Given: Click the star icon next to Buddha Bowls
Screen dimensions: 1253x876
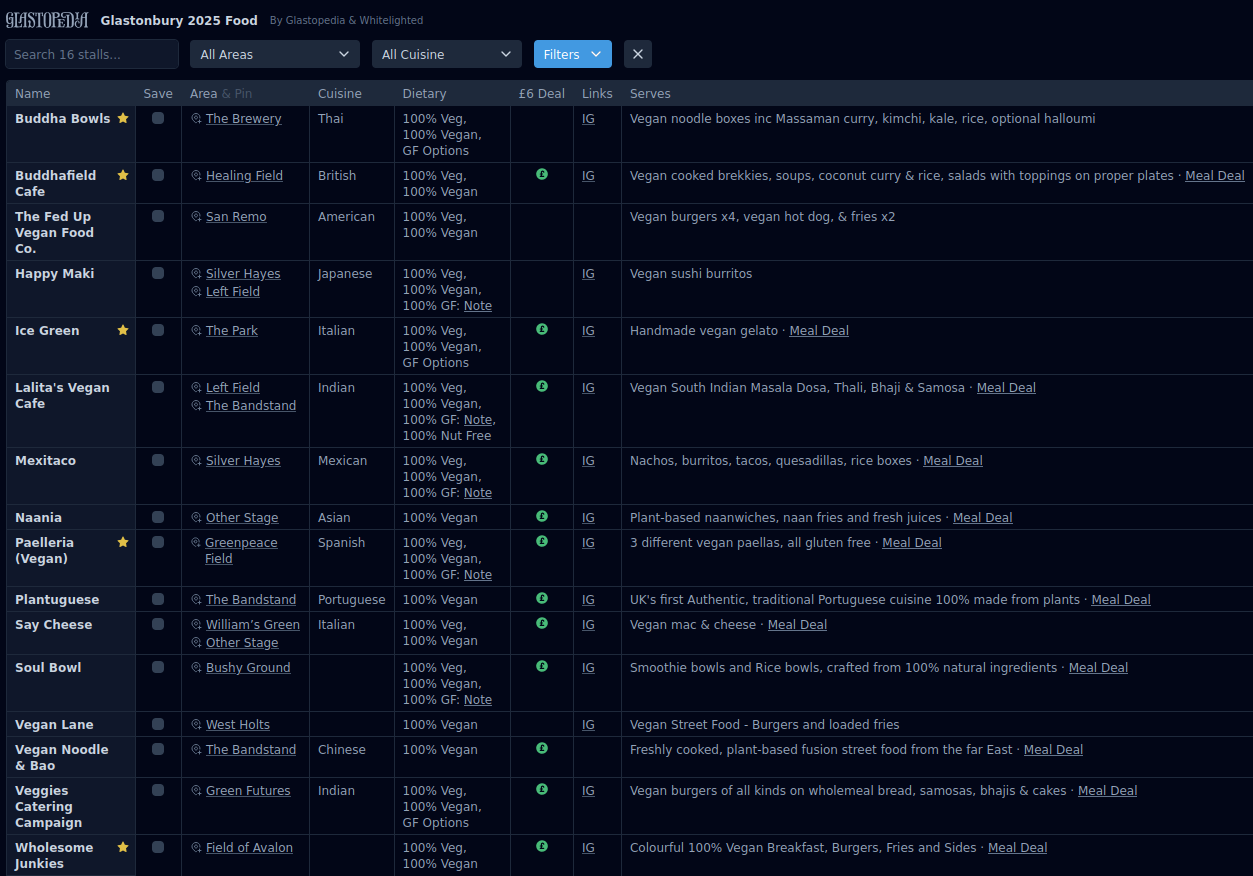Looking at the screenshot, I should [123, 118].
